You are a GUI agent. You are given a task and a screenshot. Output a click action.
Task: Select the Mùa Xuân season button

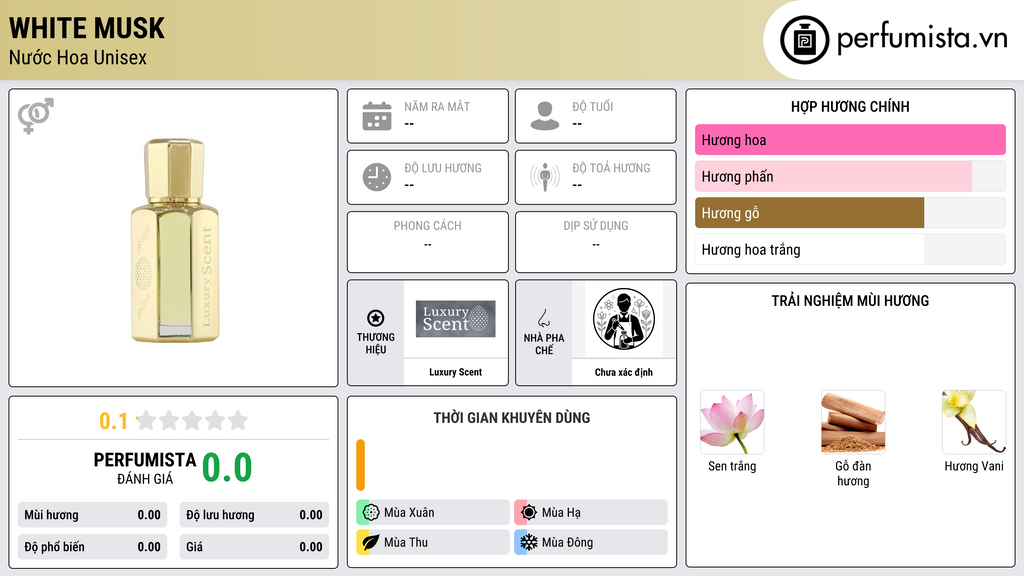433,513
